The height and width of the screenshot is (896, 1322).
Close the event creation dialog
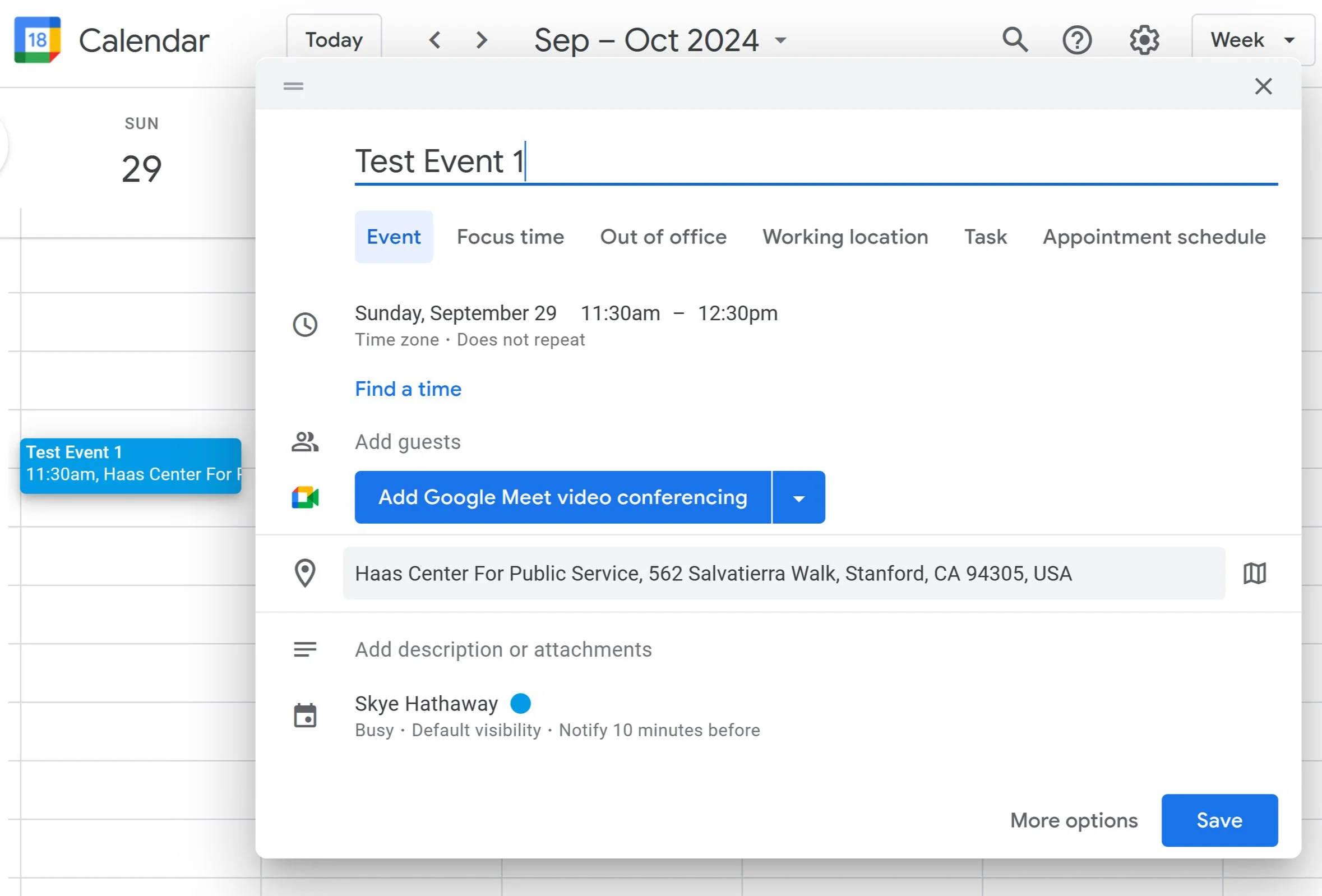click(1263, 86)
